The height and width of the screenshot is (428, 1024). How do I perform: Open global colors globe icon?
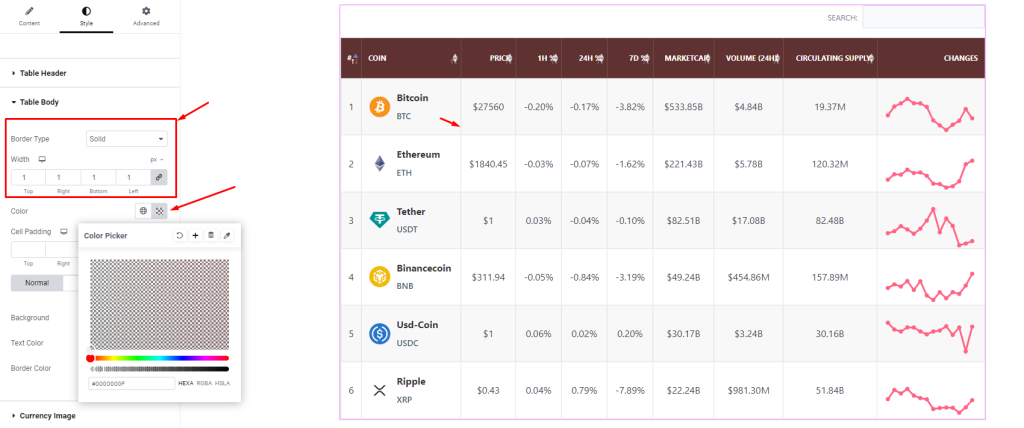click(x=144, y=210)
